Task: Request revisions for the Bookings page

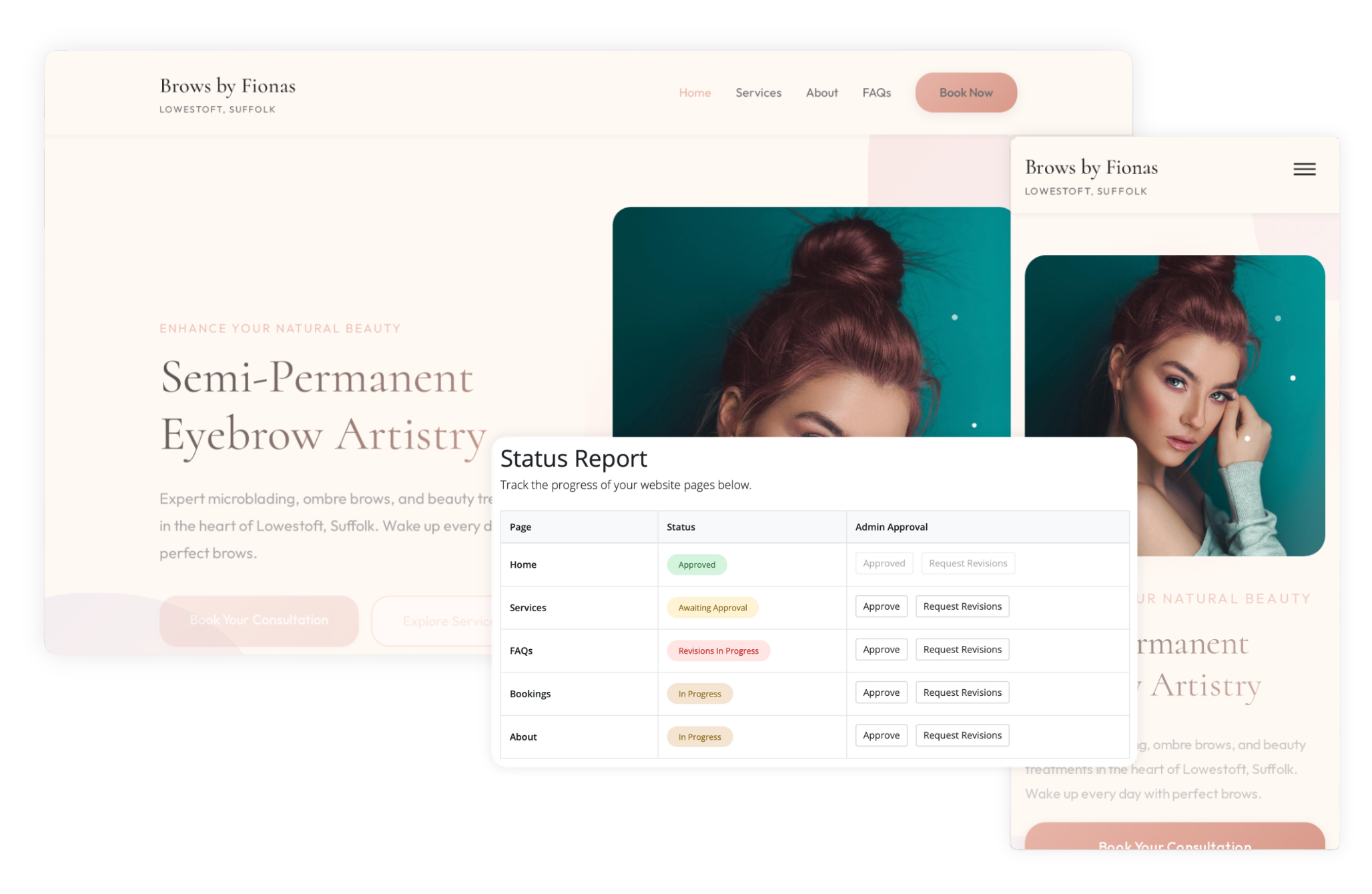Action: [x=962, y=693]
